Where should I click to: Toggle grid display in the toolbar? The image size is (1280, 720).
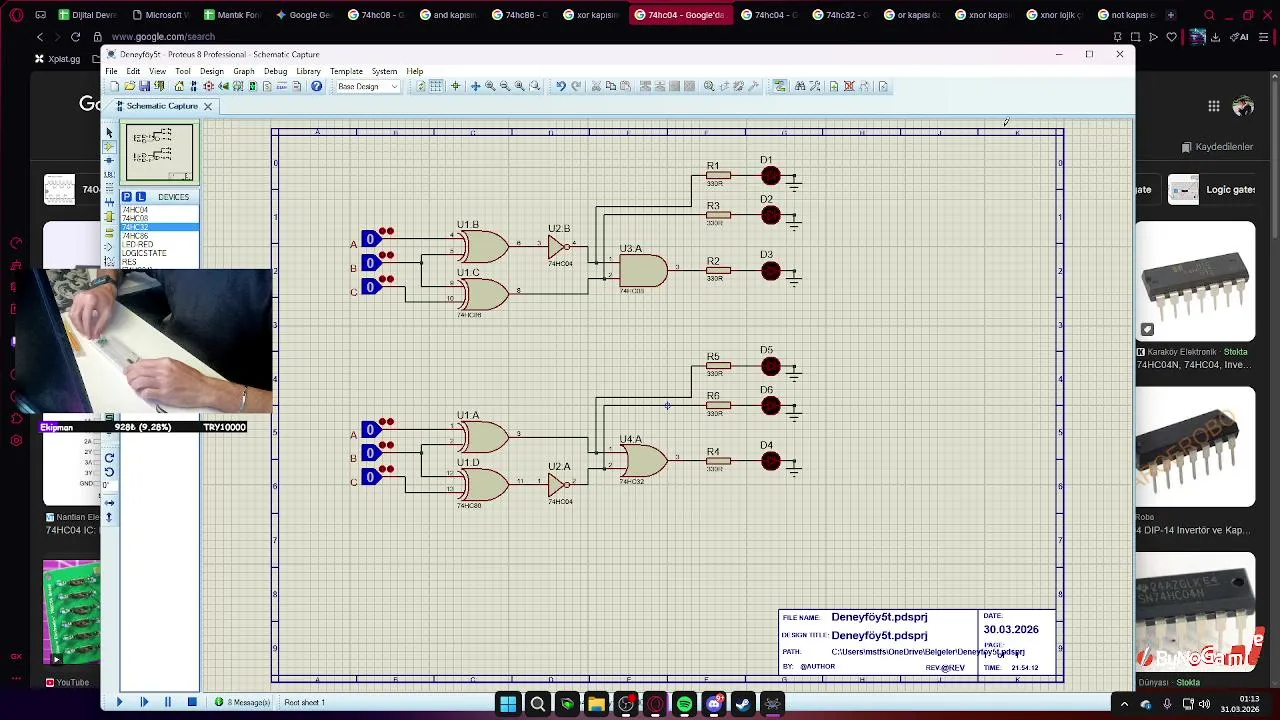click(x=436, y=86)
